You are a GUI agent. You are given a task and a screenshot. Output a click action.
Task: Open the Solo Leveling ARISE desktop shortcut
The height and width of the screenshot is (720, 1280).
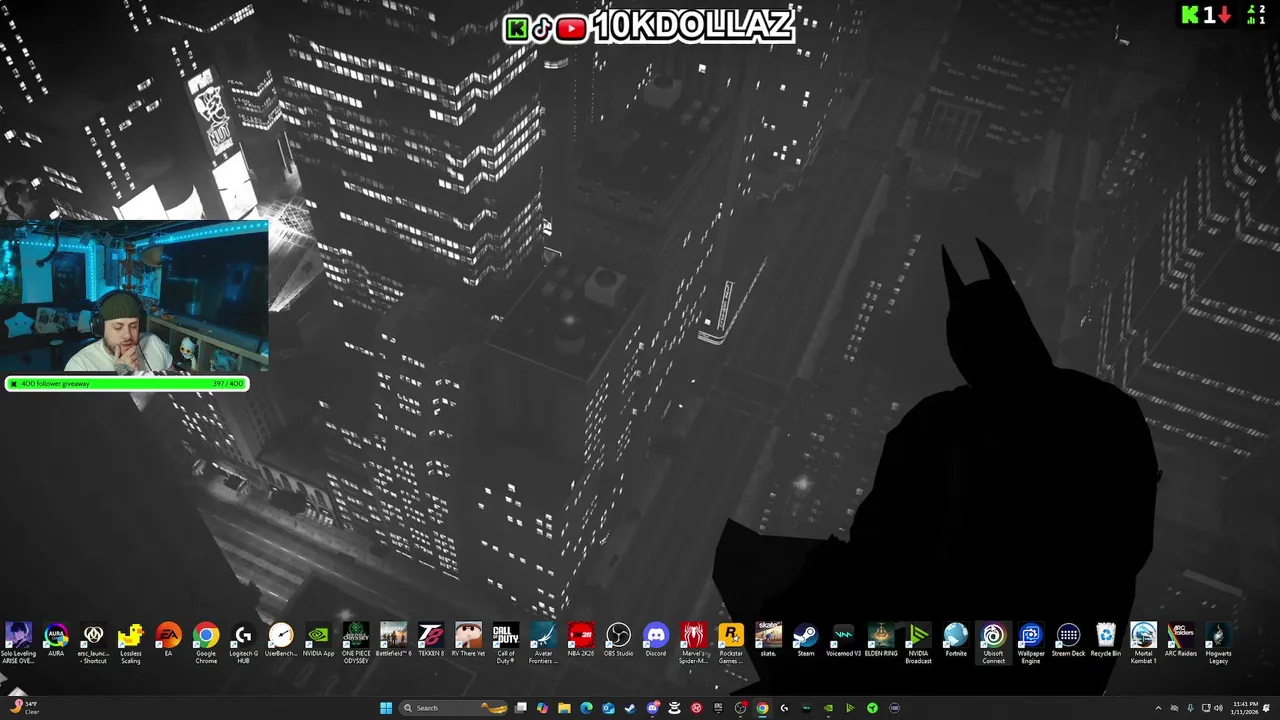point(18,643)
